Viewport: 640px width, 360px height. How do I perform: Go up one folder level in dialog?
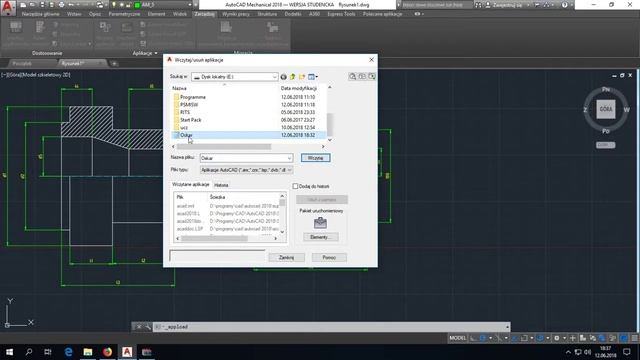292,77
